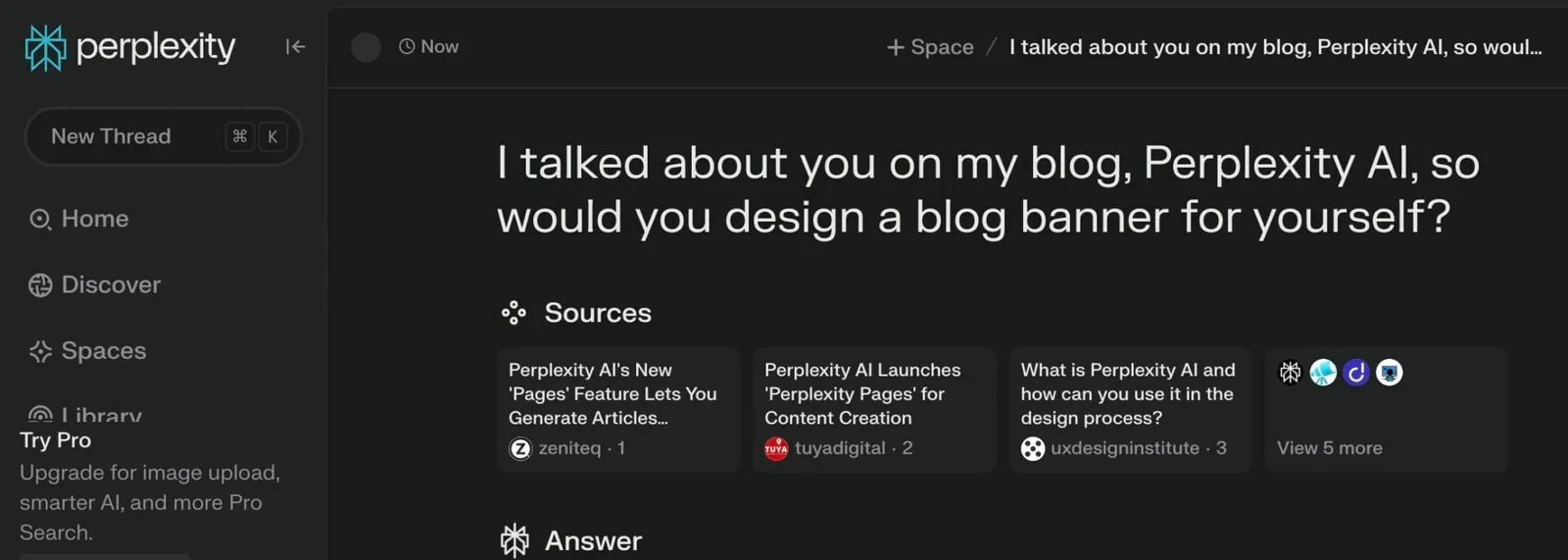Click the thread title breadcrumb
The image size is (1568, 560).
coord(1275,47)
